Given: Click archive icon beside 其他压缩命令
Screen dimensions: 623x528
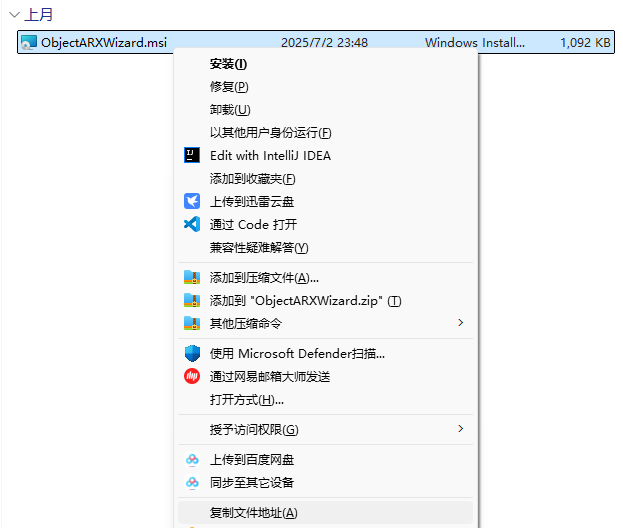Looking at the screenshot, I should [x=192, y=323].
